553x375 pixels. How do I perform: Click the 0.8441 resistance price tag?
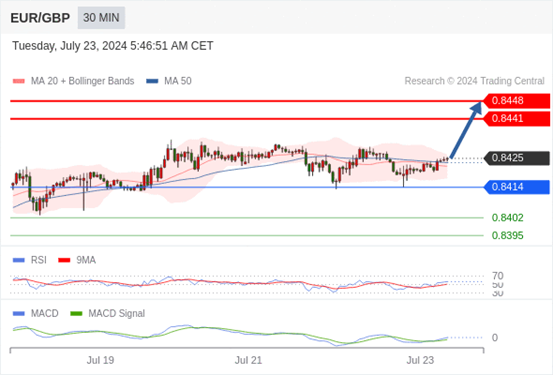point(516,119)
